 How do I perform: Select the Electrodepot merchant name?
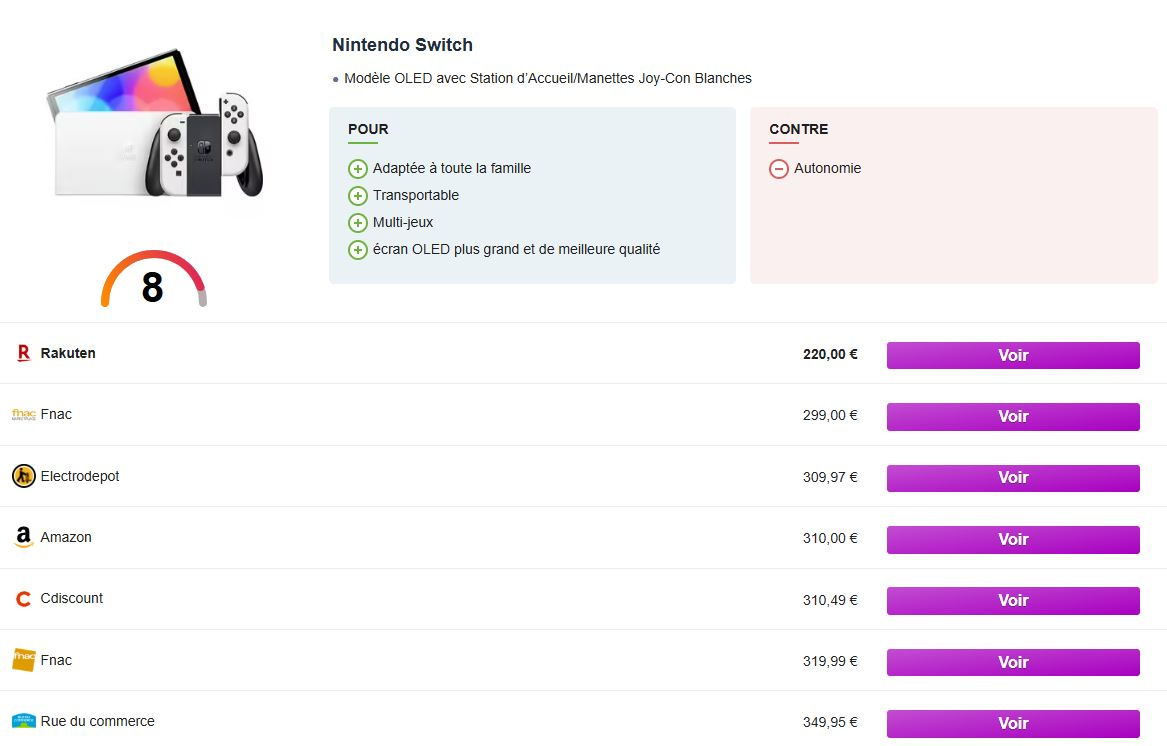(80, 476)
